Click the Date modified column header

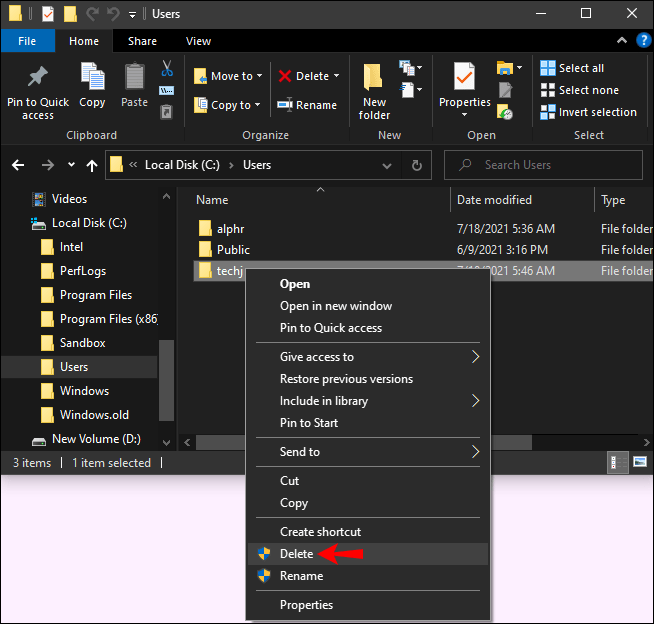pyautogui.click(x=522, y=200)
